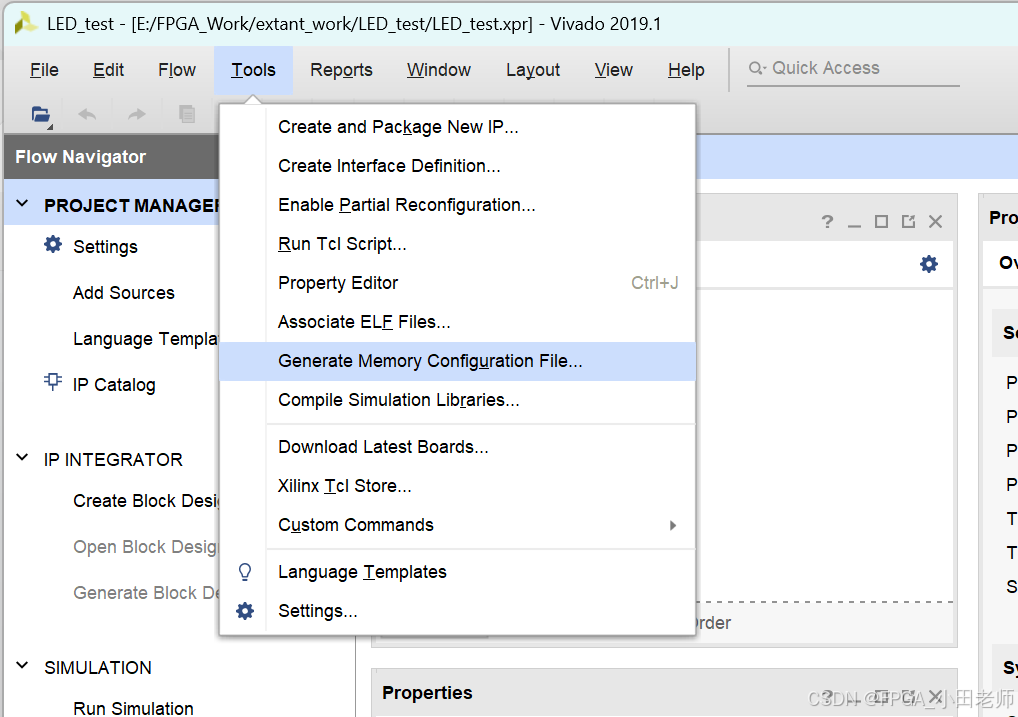The width and height of the screenshot is (1018, 717).
Task: Click the Quick Access search icon
Action: [x=757, y=68]
